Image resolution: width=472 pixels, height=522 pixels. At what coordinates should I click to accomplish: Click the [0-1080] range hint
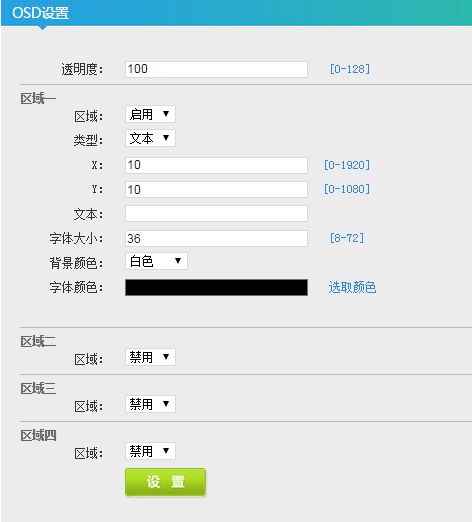(347, 189)
